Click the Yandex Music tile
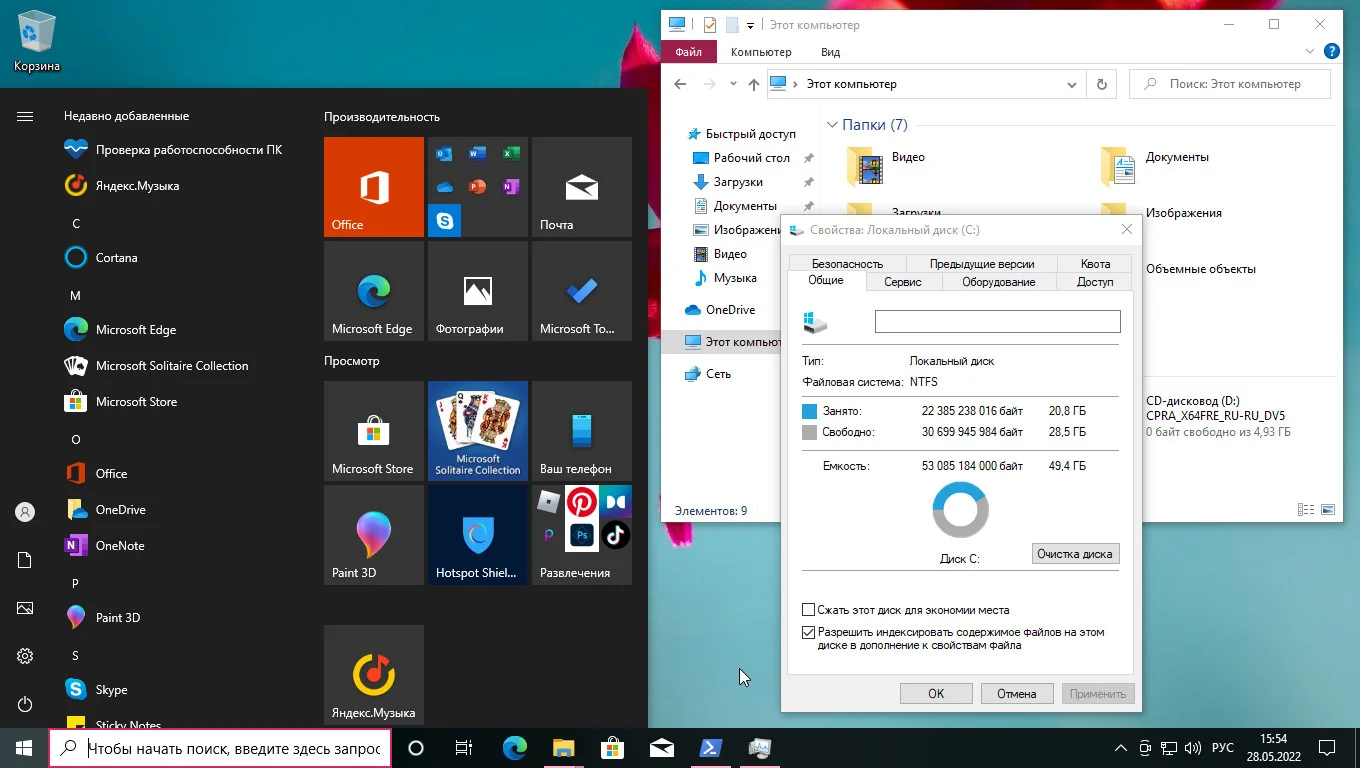The image size is (1360, 768). pyautogui.click(x=373, y=675)
